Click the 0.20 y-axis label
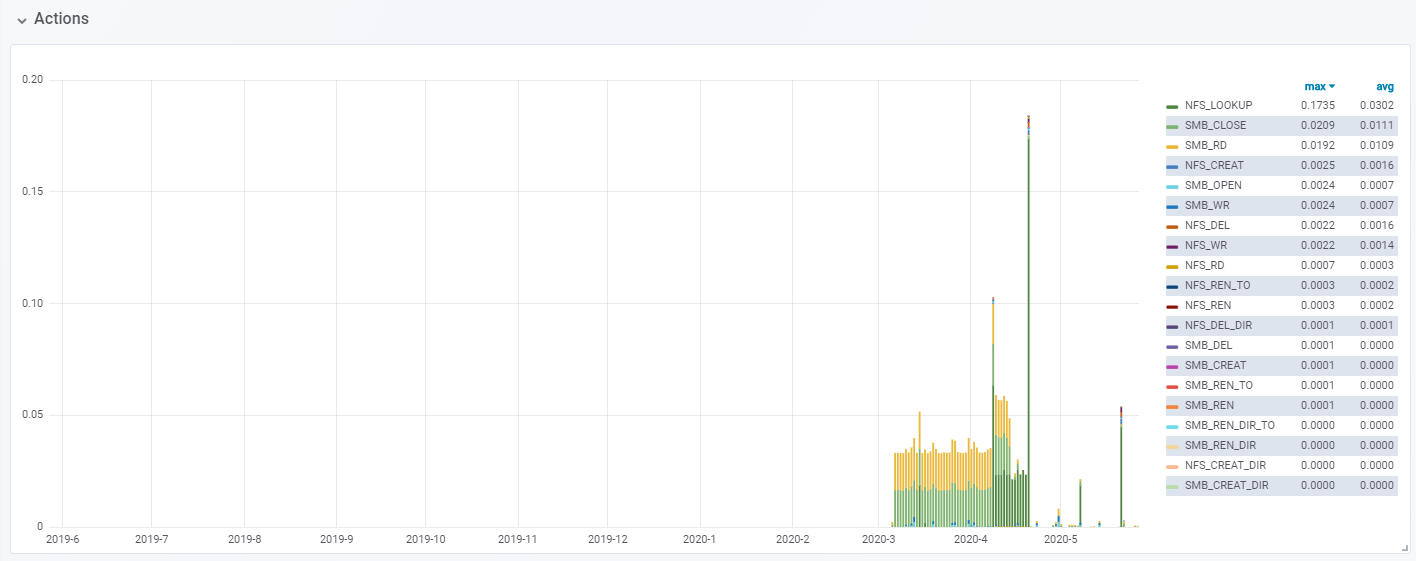 [32, 80]
